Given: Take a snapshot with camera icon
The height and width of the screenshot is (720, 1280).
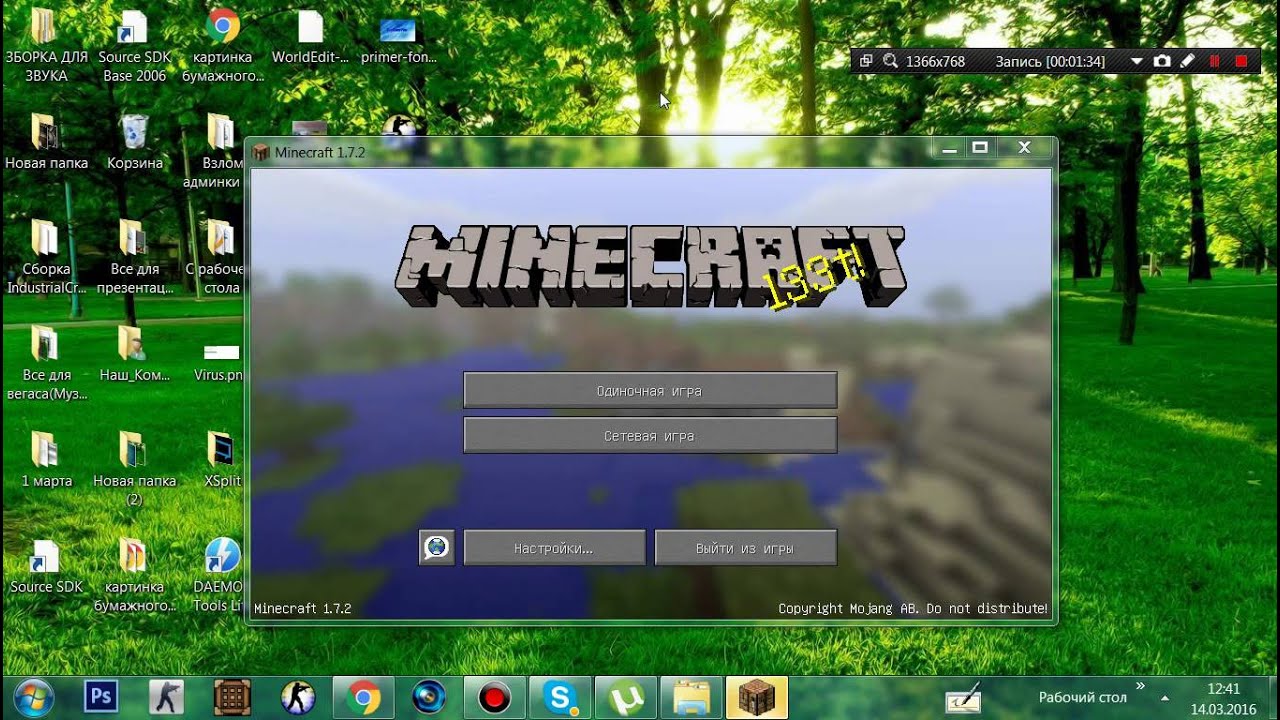Looking at the screenshot, I should 1161,61.
